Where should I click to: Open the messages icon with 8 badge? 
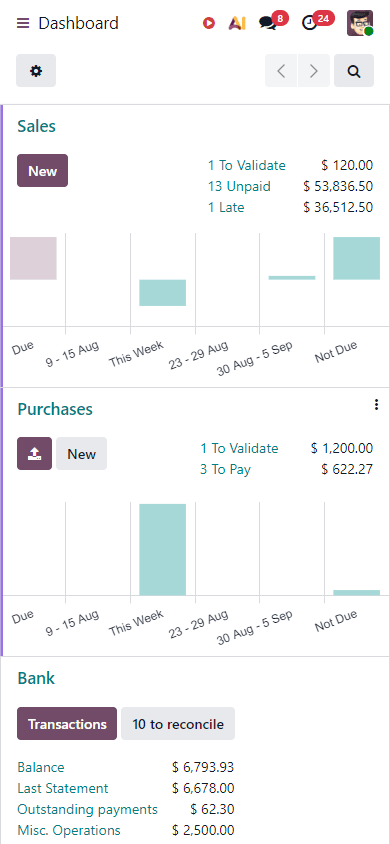[267, 23]
